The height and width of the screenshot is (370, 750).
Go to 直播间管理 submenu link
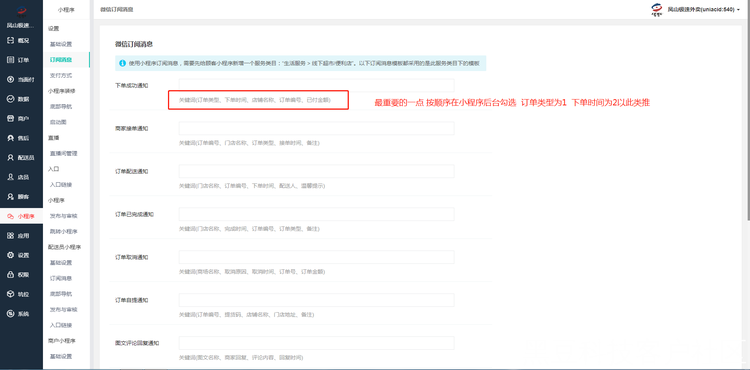click(x=64, y=153)
